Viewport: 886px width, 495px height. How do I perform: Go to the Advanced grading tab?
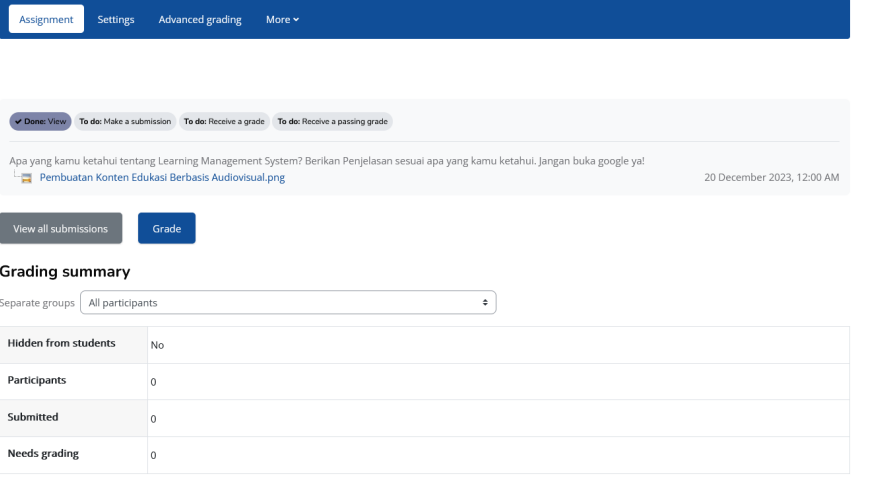(200, 21)
